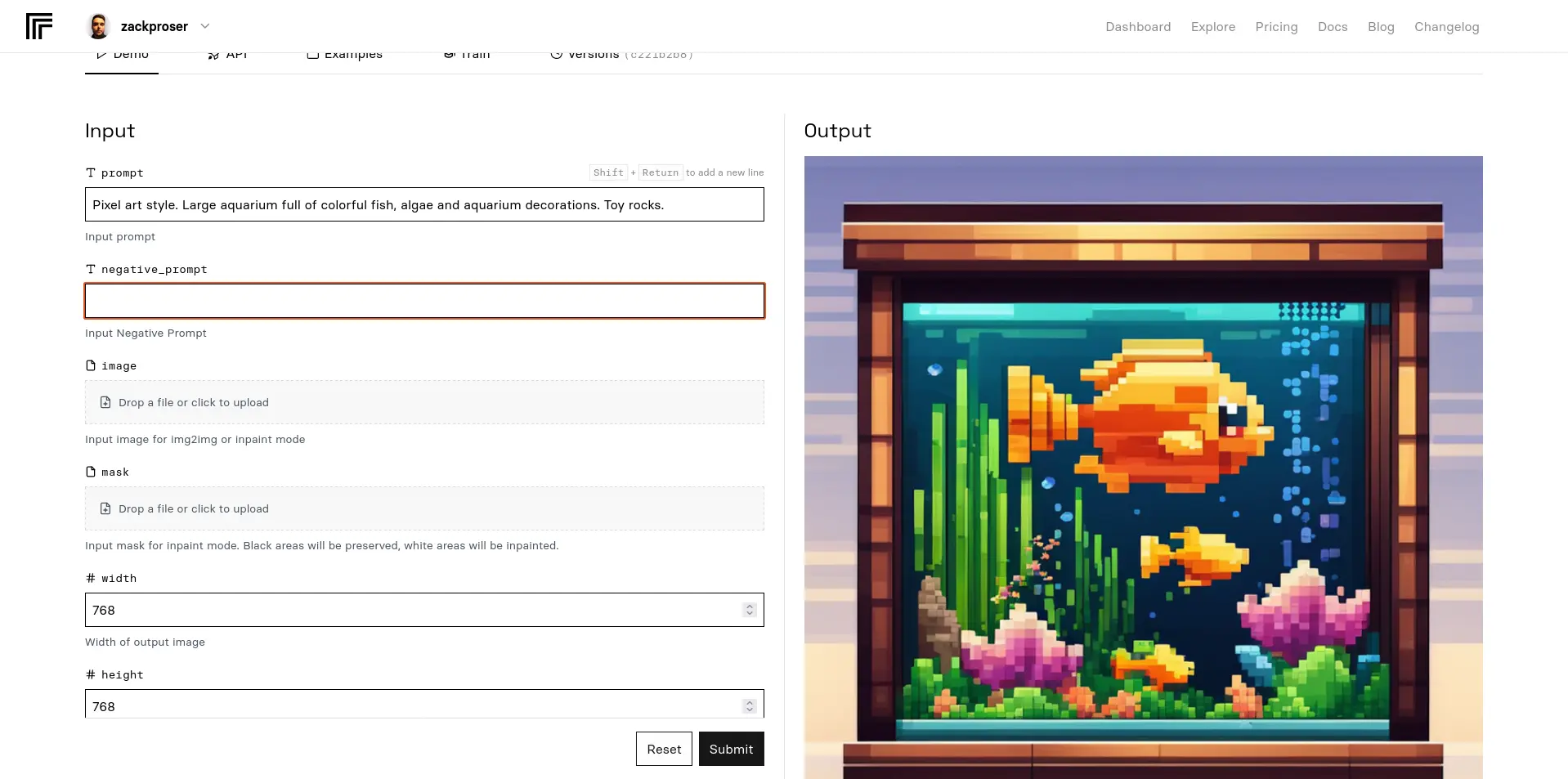Click the Train tab icon
Screen dimensions: 1568x779
[449, 56]
